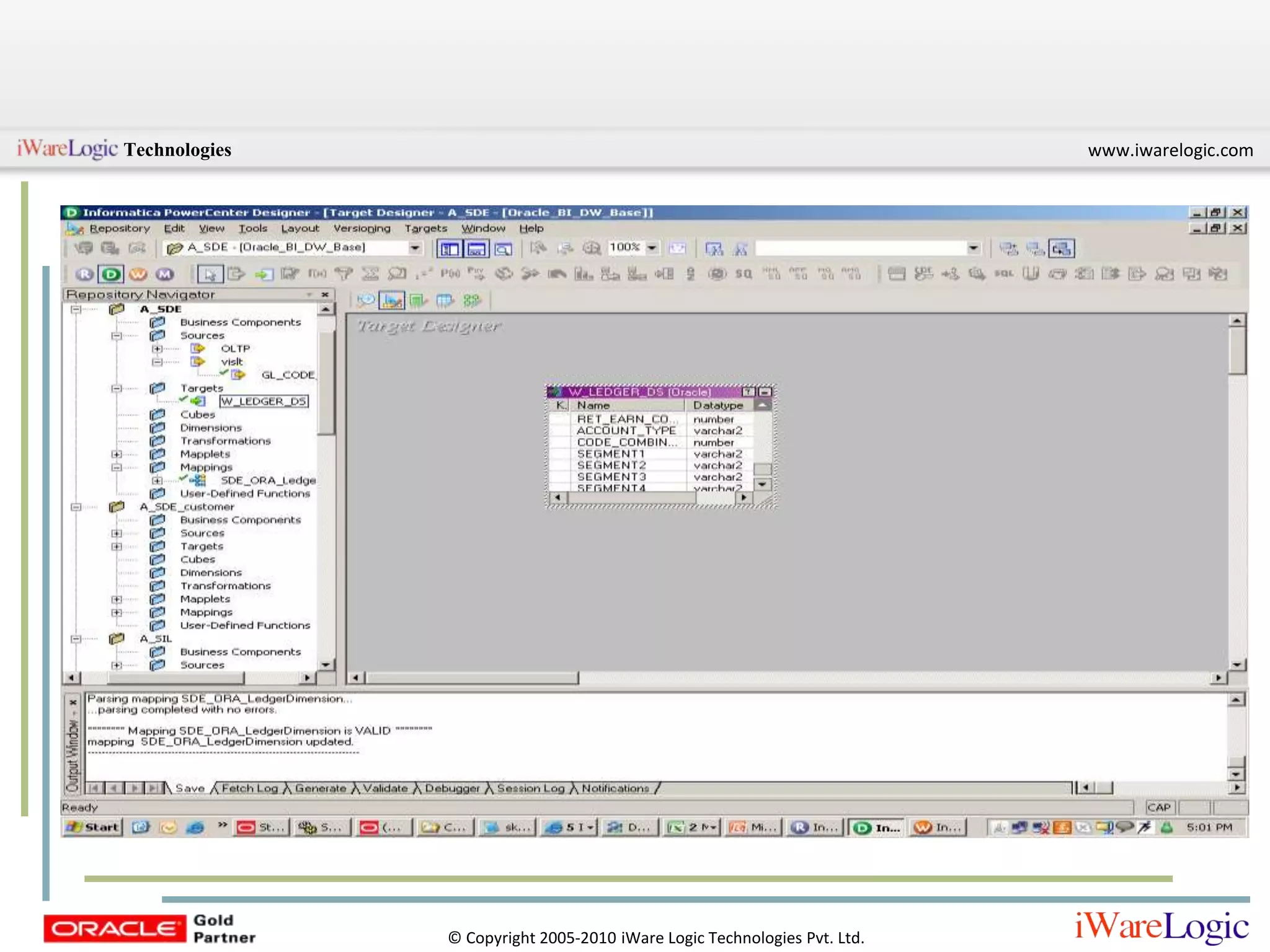Open the Tools menu
The height and width of the screenshot is (952, 1270).
pos(253,229)
